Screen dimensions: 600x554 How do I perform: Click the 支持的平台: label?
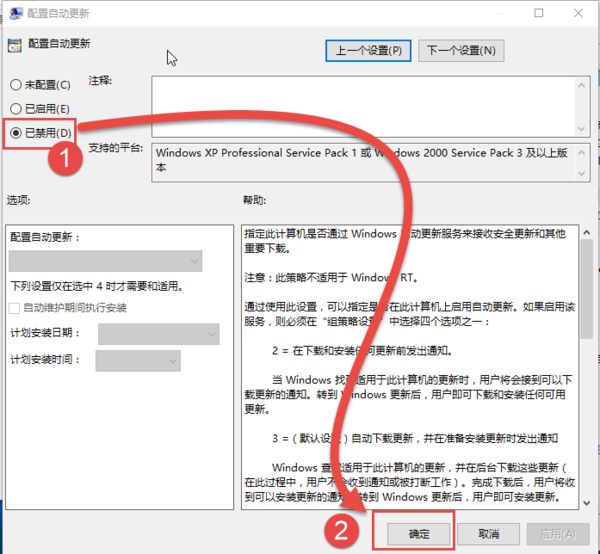click(x=116, y=148)
